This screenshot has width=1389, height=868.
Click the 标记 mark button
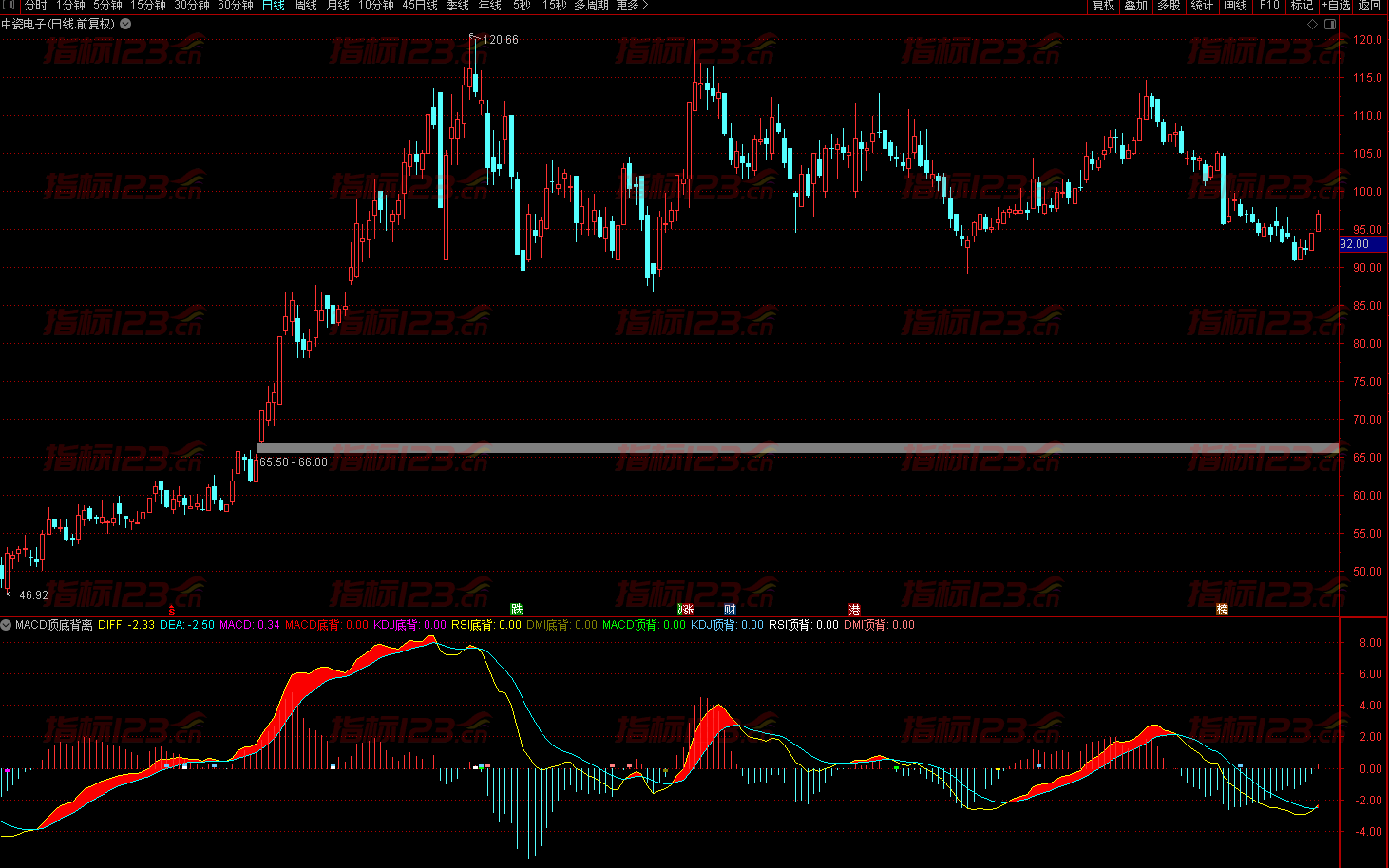pos(1302,6)
